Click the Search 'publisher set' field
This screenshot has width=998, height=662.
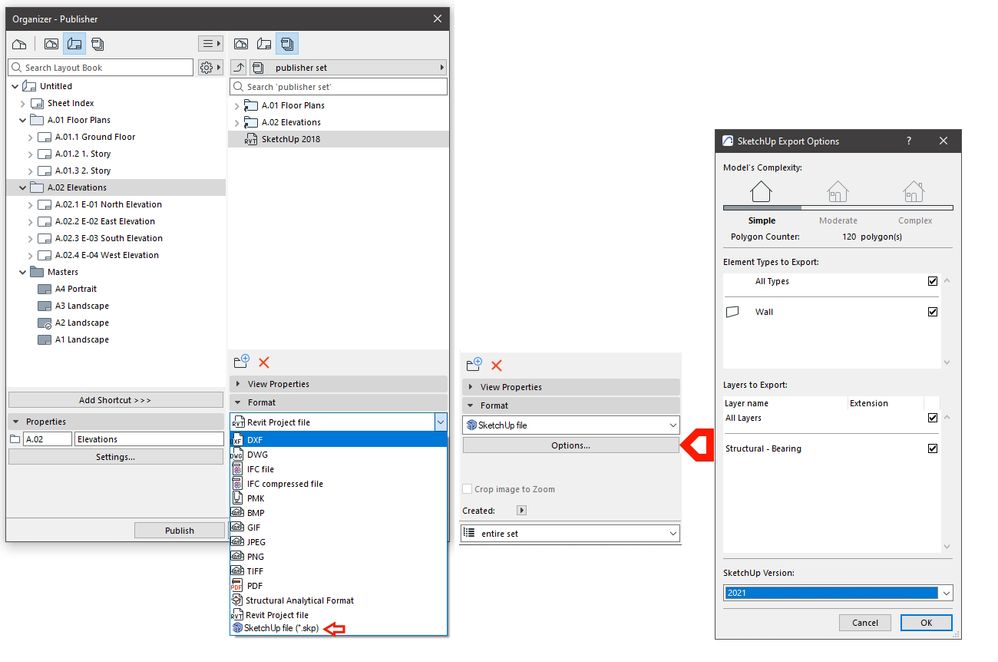[x=339, y=87]
